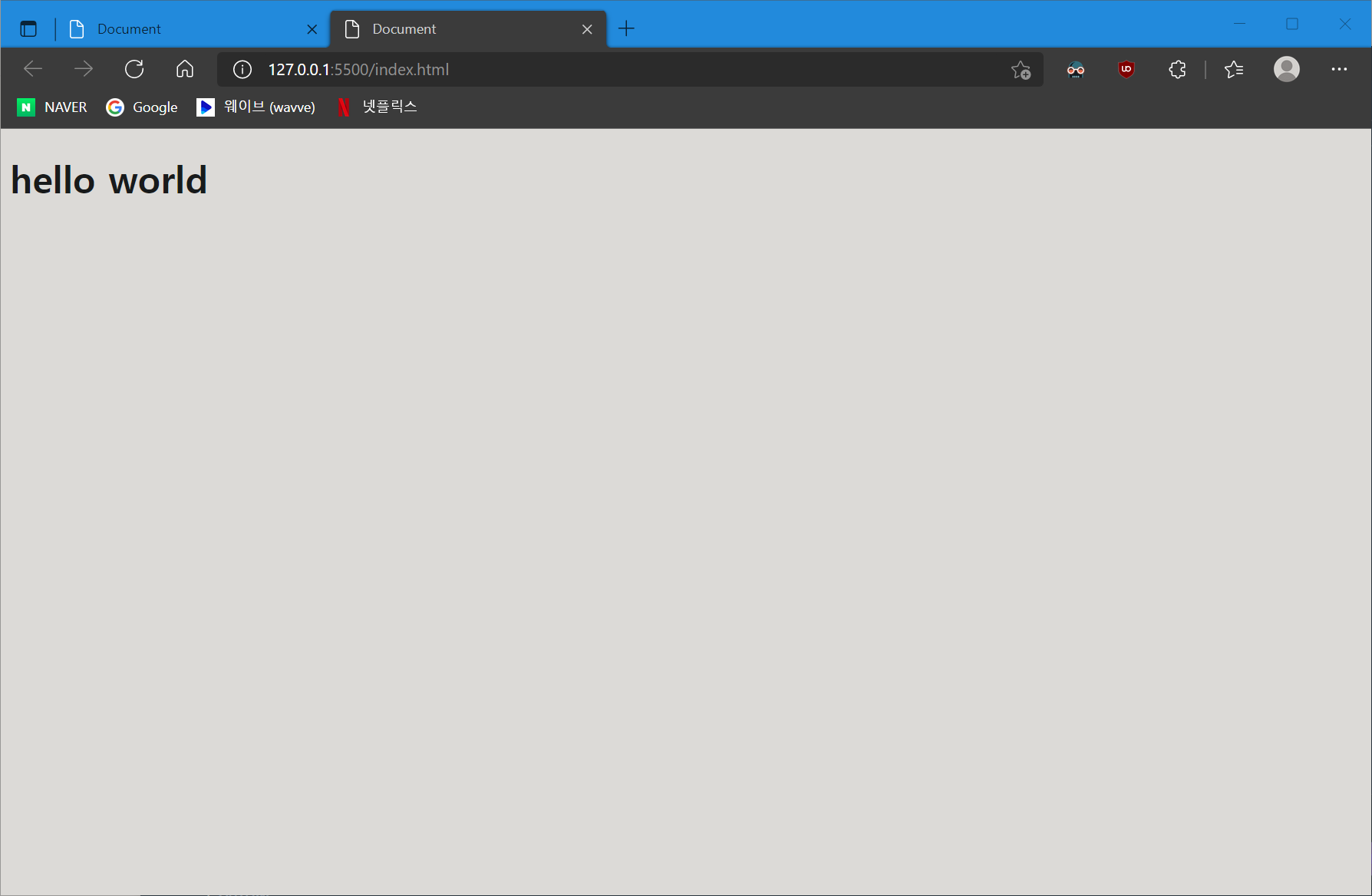Open a new tab with plus button
This screenshot has width=1372, height=896.
[626, 29]
